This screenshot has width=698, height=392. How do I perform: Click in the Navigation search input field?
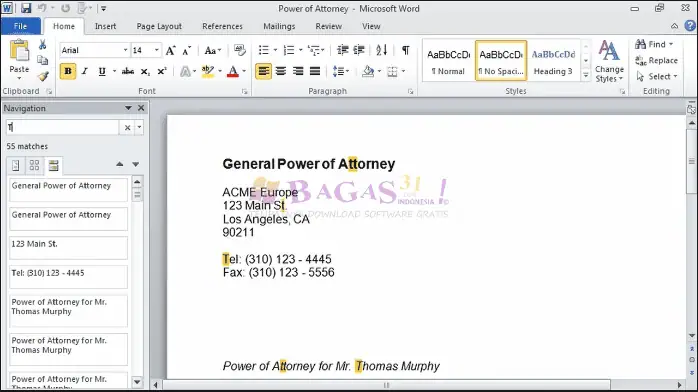point(62,127)
